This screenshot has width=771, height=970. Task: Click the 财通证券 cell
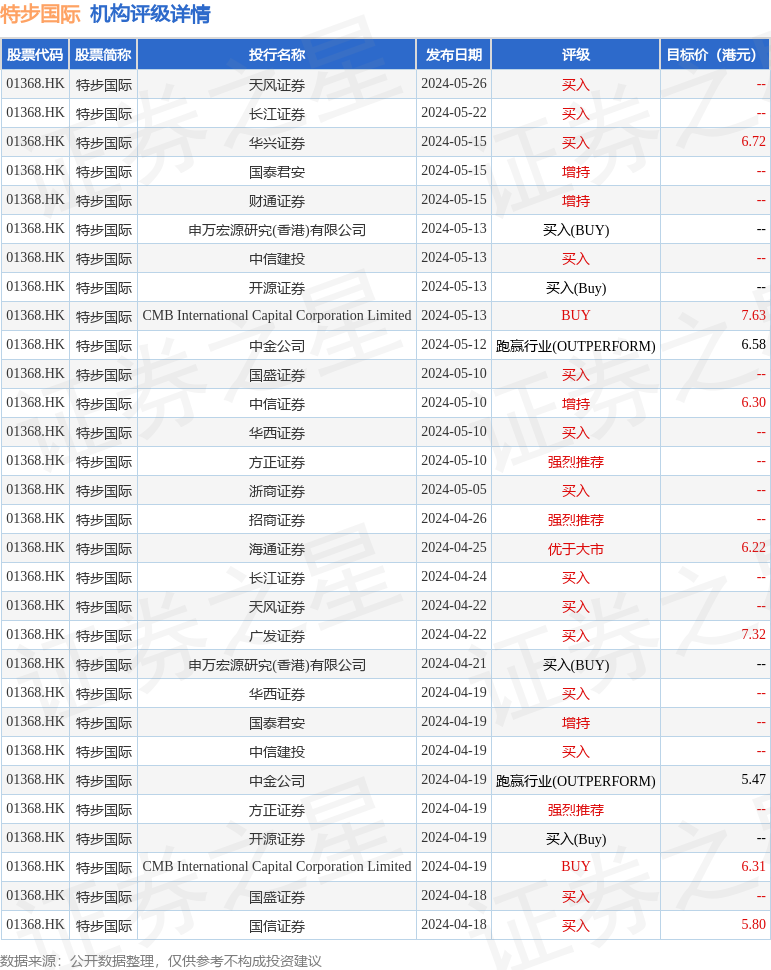coord(277,201)
